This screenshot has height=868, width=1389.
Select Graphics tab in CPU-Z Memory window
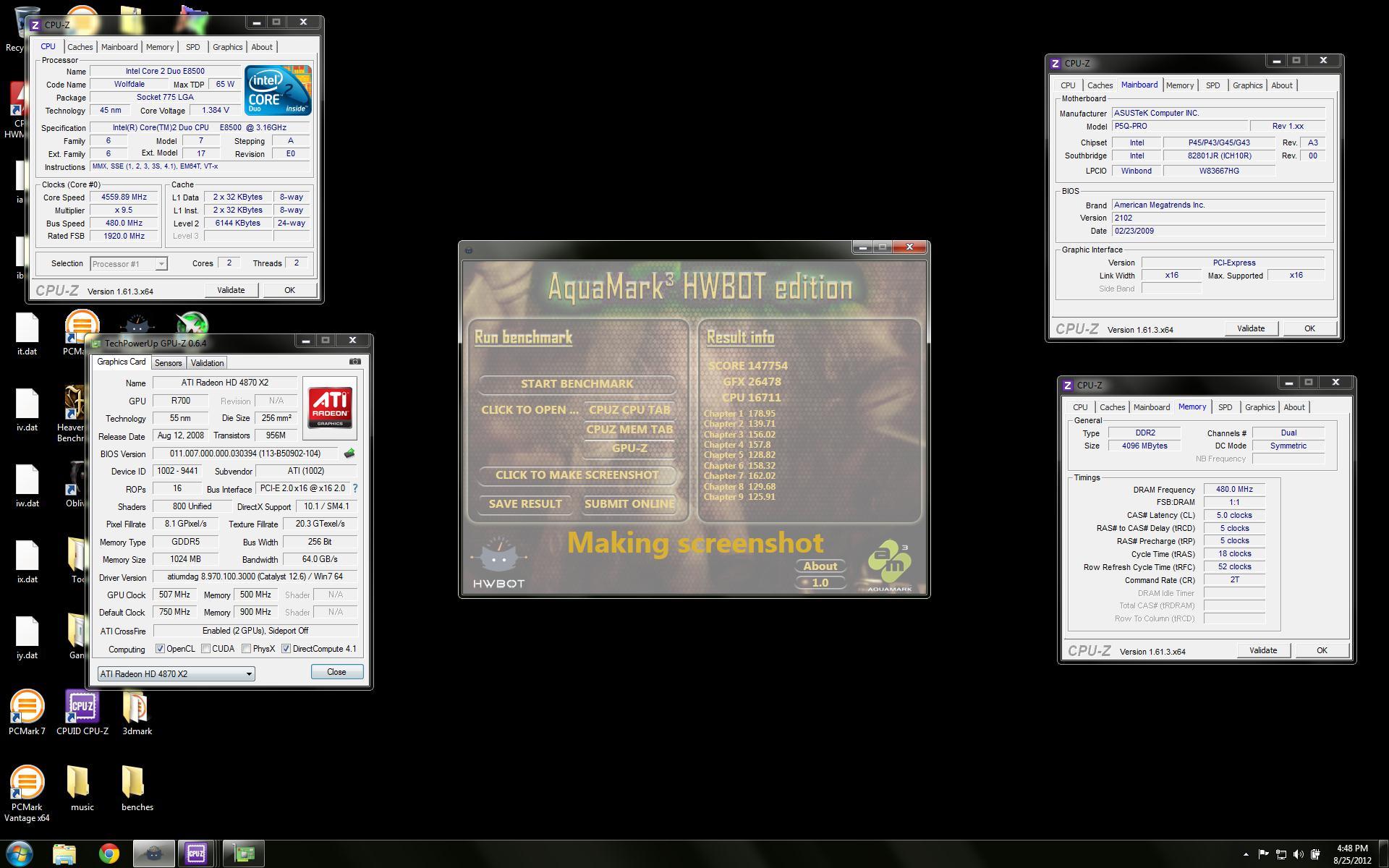click(x=1259, y=407)
